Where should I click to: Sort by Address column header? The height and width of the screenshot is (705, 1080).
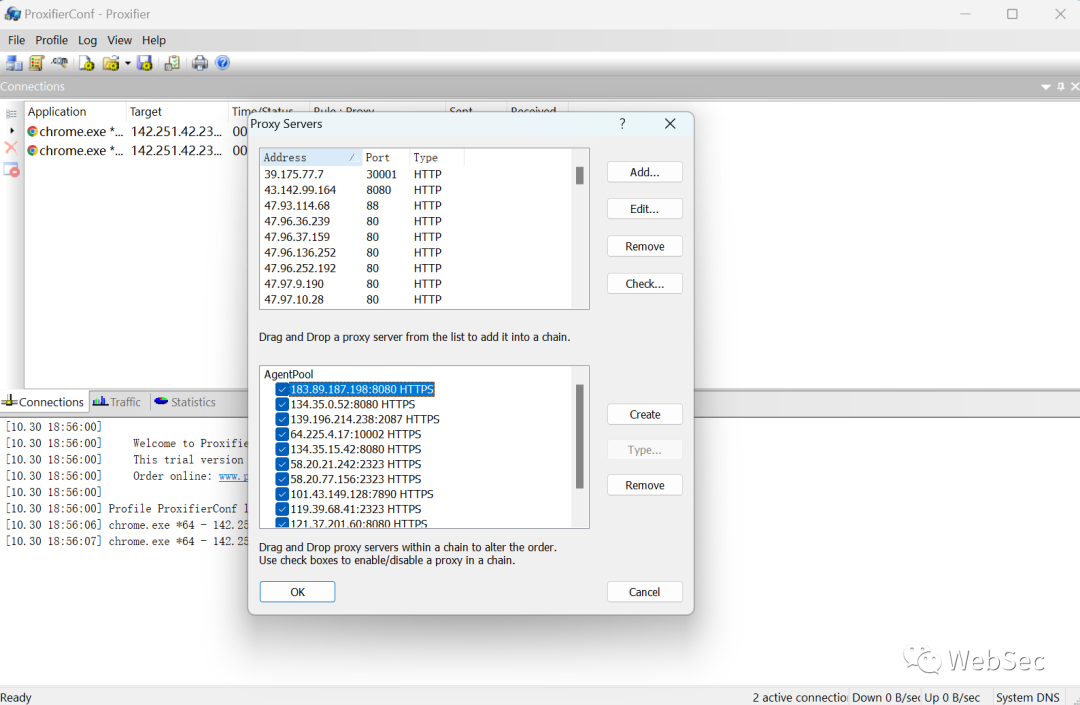311,158
